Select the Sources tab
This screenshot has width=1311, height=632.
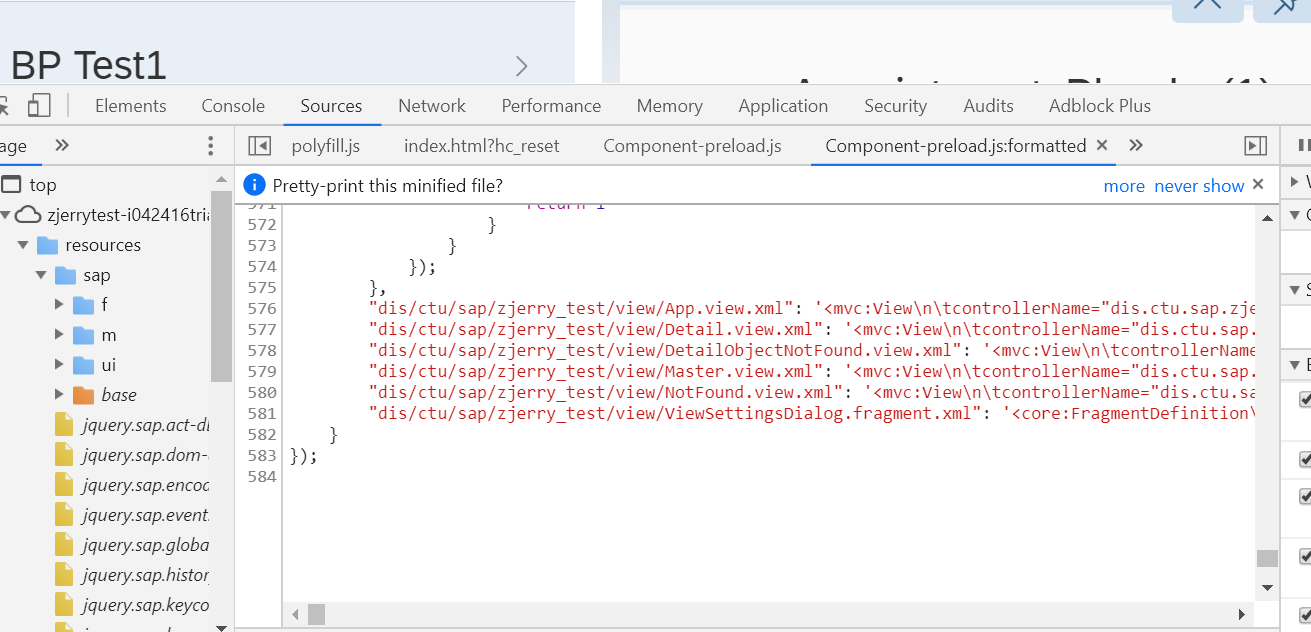pyautogui.click(x=331, y=106)
